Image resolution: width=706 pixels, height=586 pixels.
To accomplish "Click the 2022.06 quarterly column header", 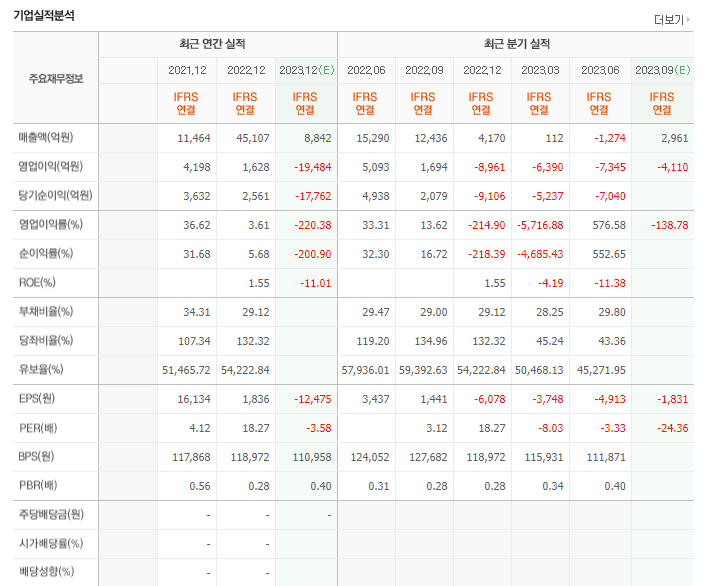I will point(367,70).
